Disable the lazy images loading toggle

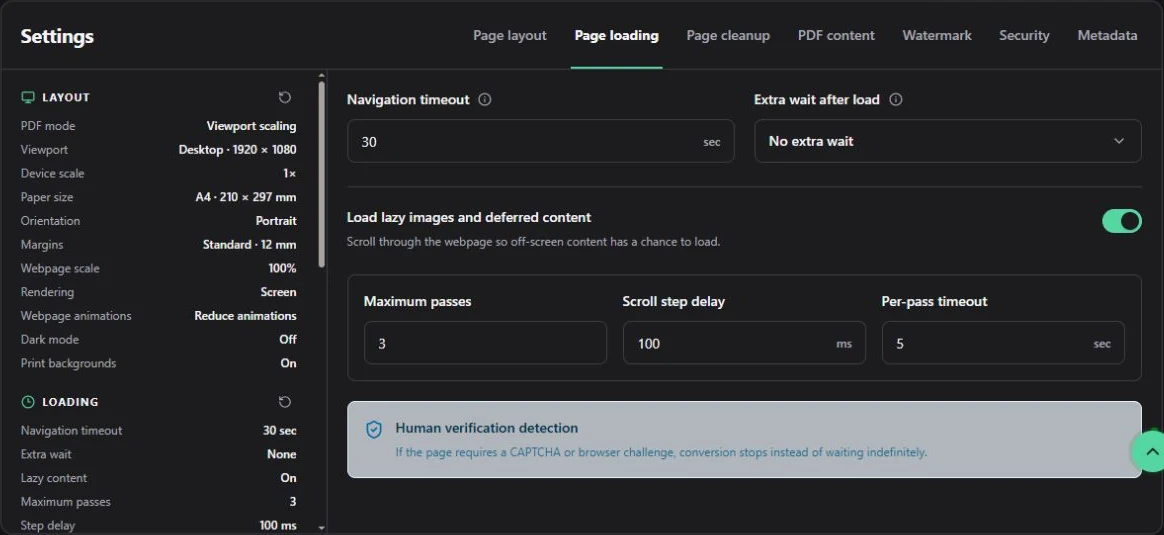[1122, 220]
